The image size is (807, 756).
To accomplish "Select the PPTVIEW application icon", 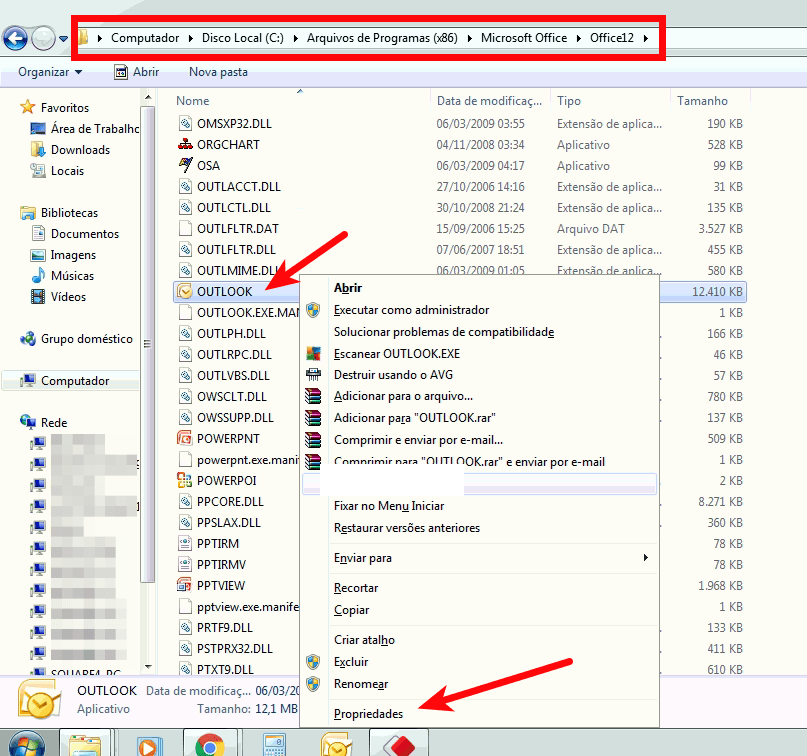I will coord(185,585).
